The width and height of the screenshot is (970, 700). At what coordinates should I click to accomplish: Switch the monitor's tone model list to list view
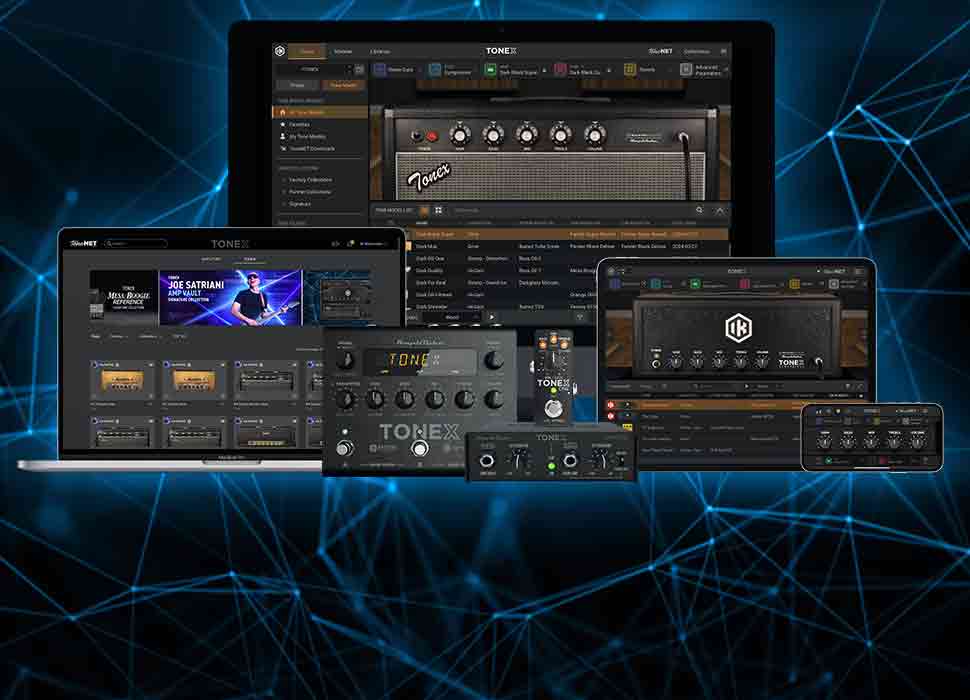[424, 210]
